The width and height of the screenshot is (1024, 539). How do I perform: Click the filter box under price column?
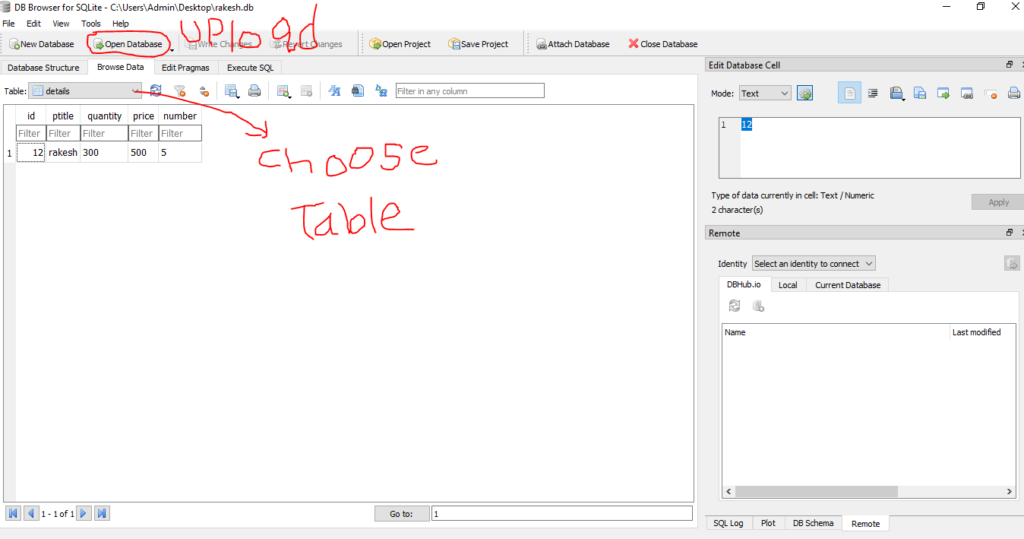point(143,133)
